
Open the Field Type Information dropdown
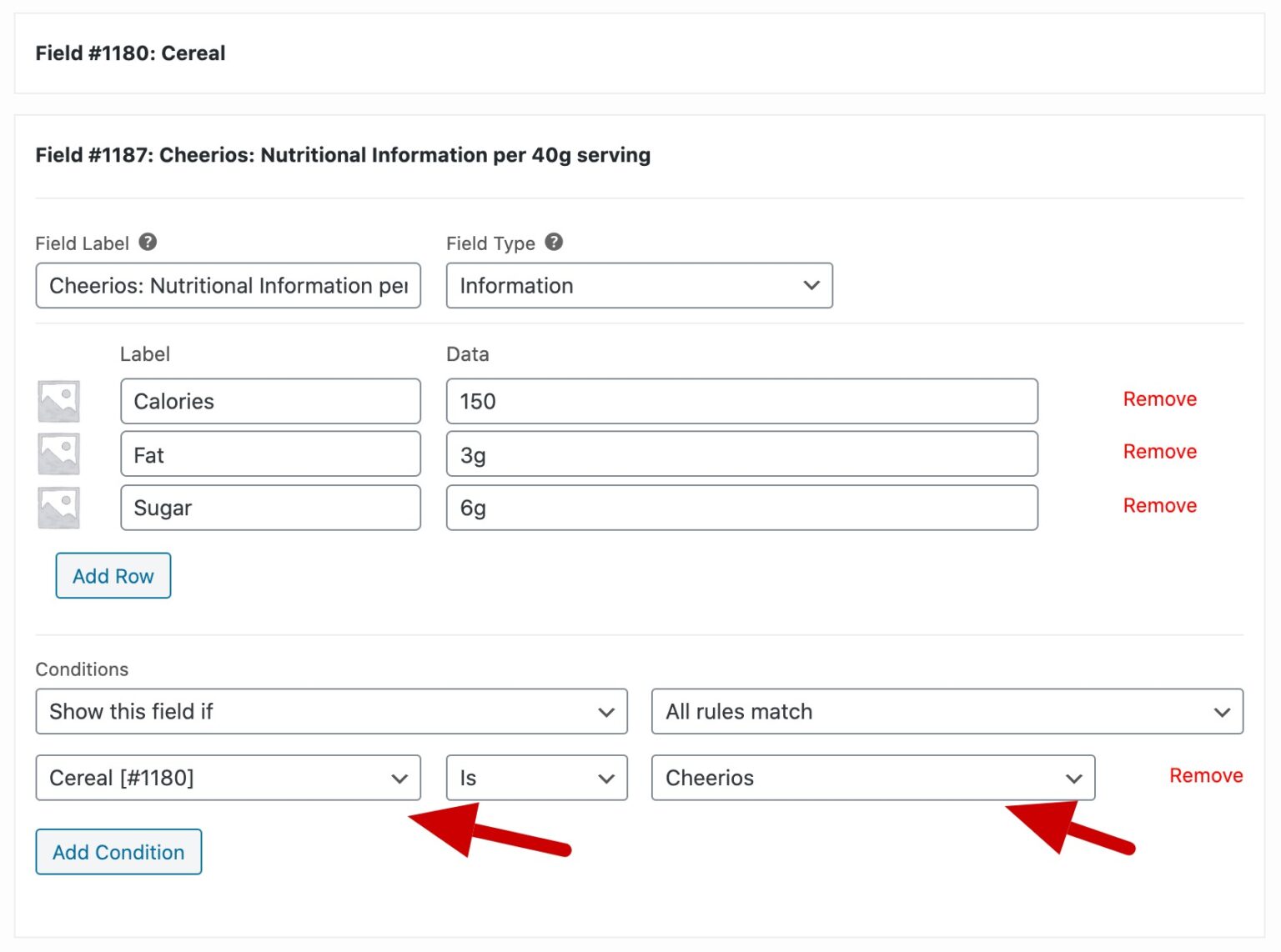click(639, 286)
